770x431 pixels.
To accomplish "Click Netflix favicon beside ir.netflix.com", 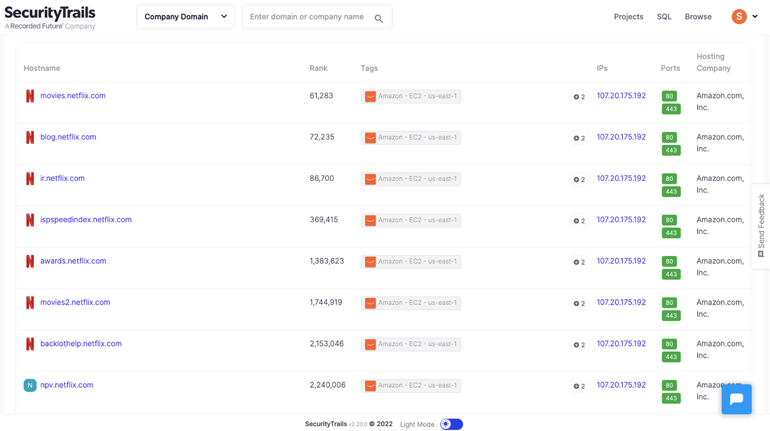I will (30, 179).
